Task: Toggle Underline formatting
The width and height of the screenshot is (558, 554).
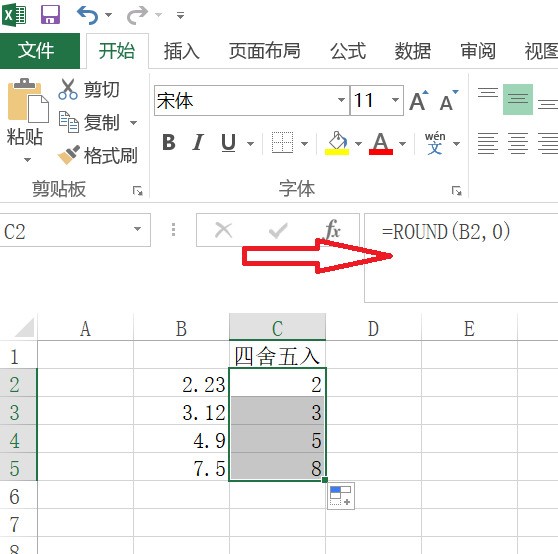Action: click(228, 143)
